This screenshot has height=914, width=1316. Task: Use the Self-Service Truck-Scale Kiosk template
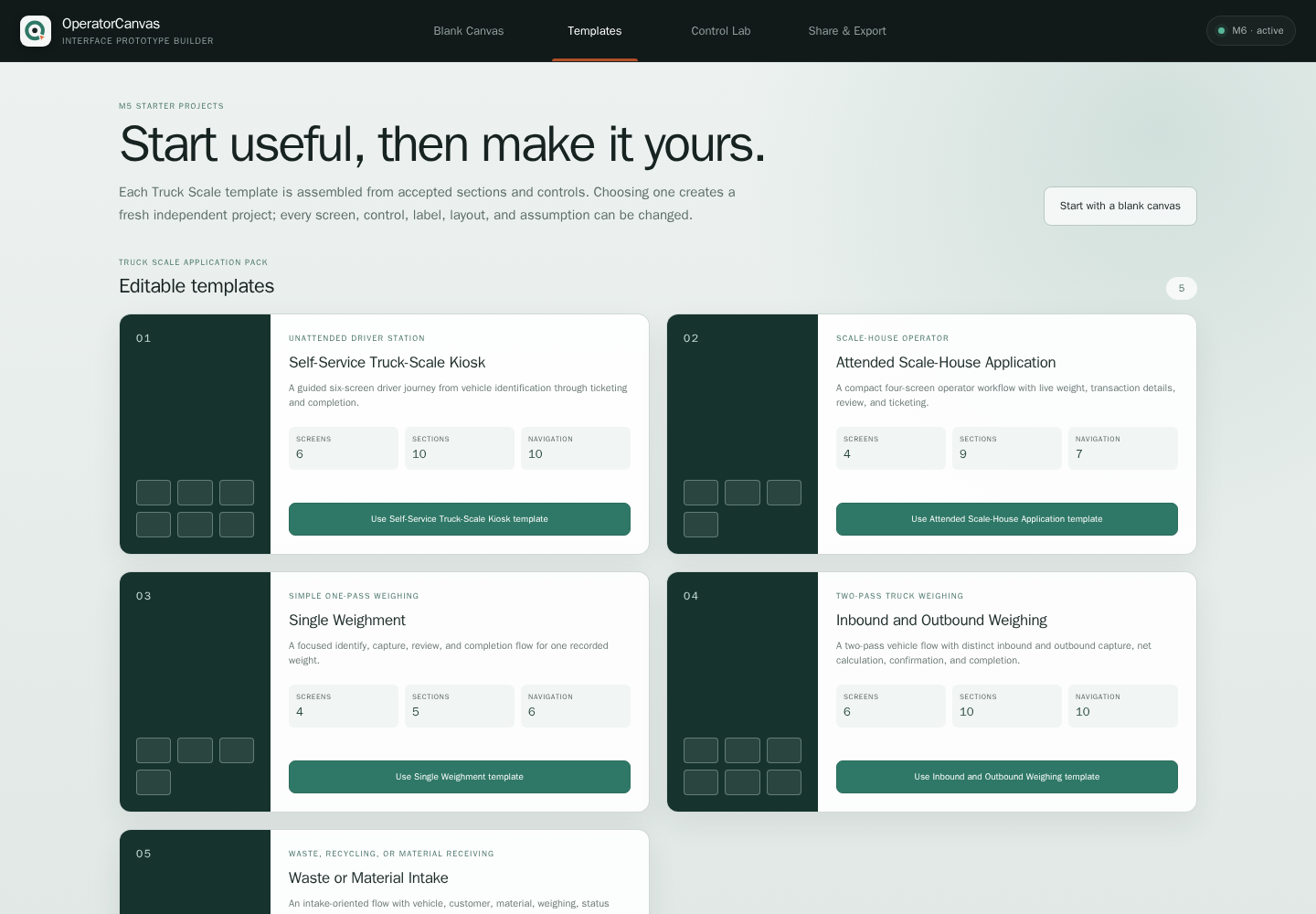coord(460,519)
